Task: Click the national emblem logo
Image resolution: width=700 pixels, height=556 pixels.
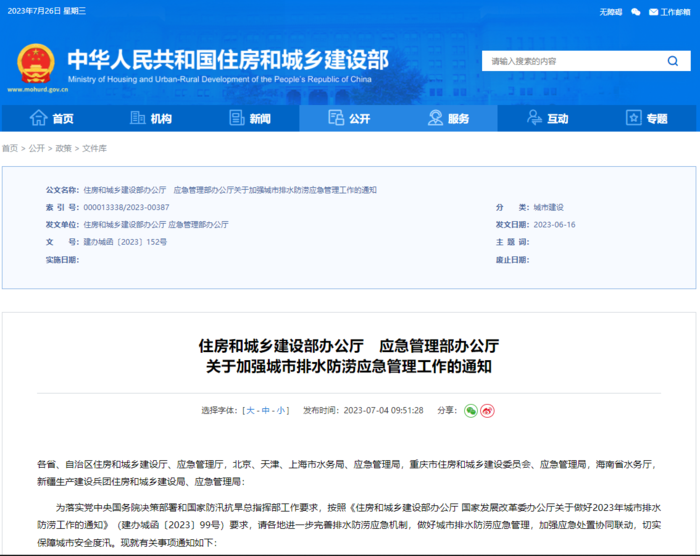Action: pos(36,63)
